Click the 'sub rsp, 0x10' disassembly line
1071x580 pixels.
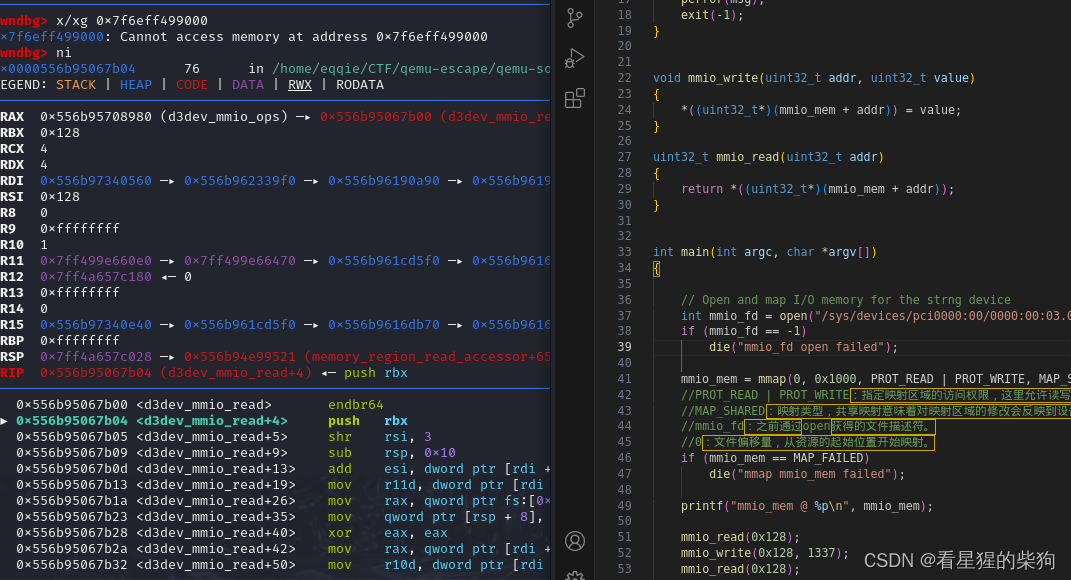[236, 452]
